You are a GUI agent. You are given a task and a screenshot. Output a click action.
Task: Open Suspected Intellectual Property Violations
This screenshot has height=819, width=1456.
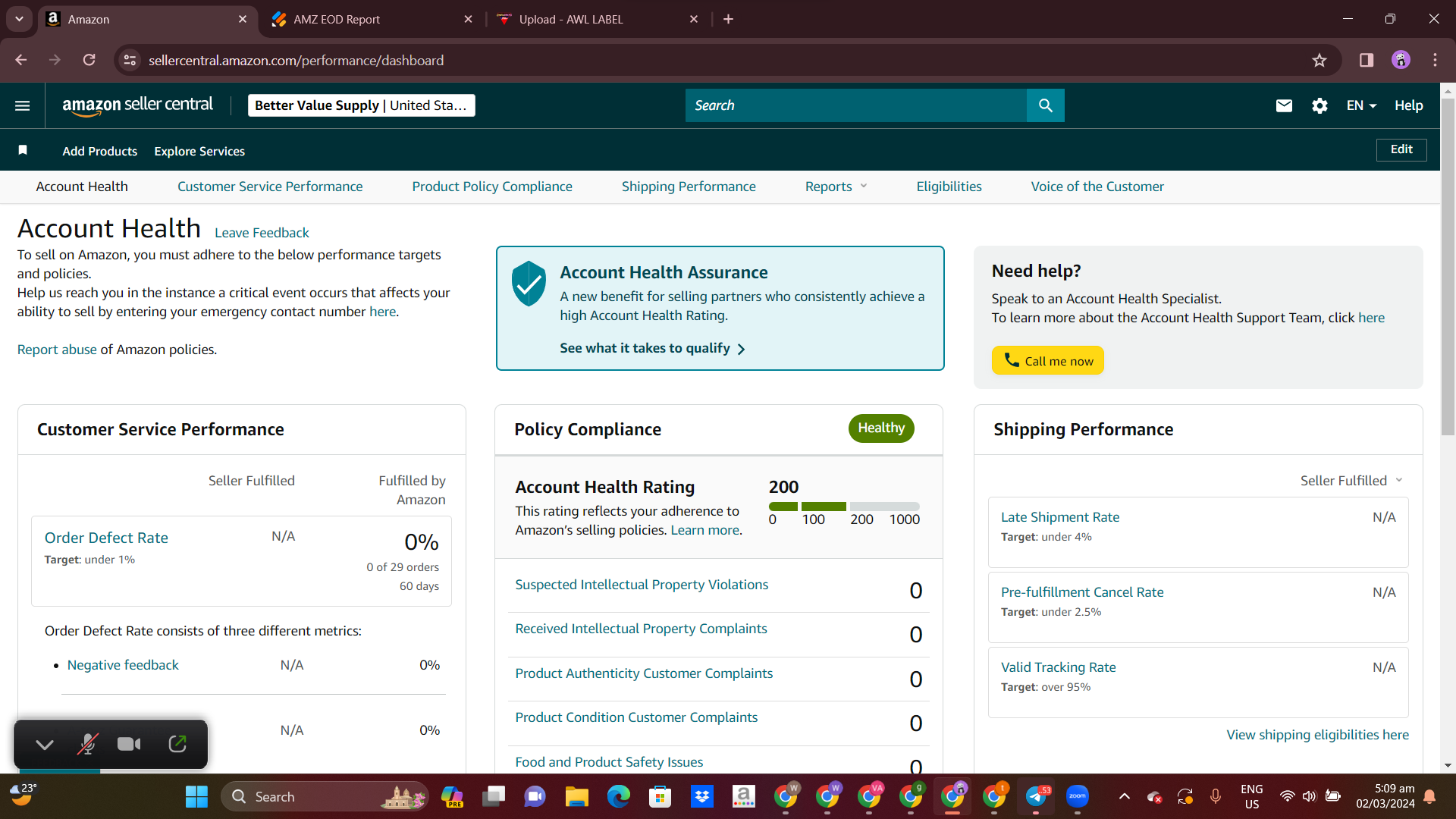(642, 585)
